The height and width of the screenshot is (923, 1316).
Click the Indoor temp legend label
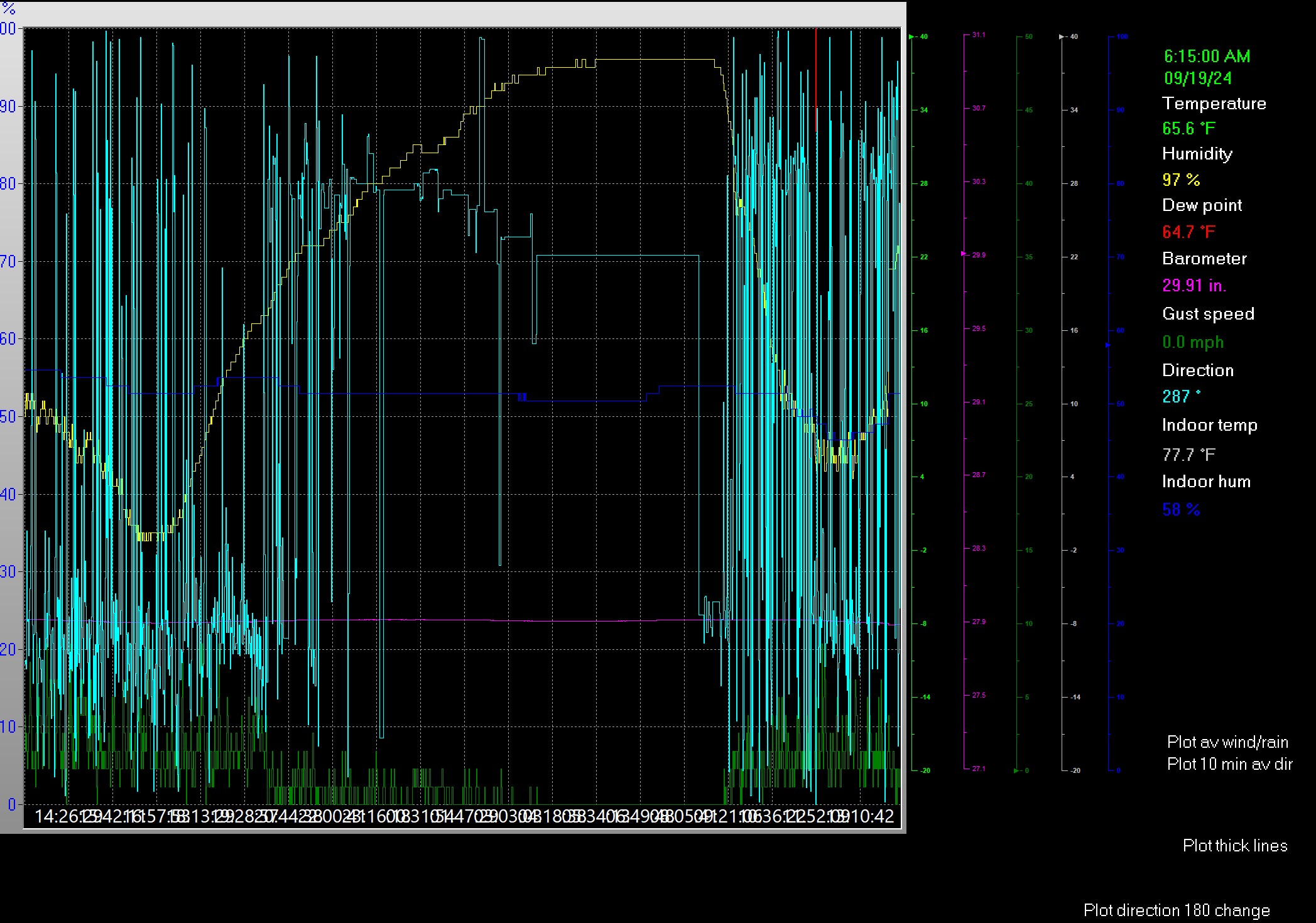1209,425
